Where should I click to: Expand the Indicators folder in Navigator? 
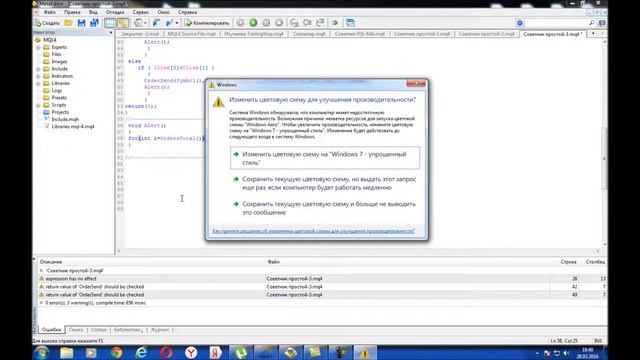point(38,76)
